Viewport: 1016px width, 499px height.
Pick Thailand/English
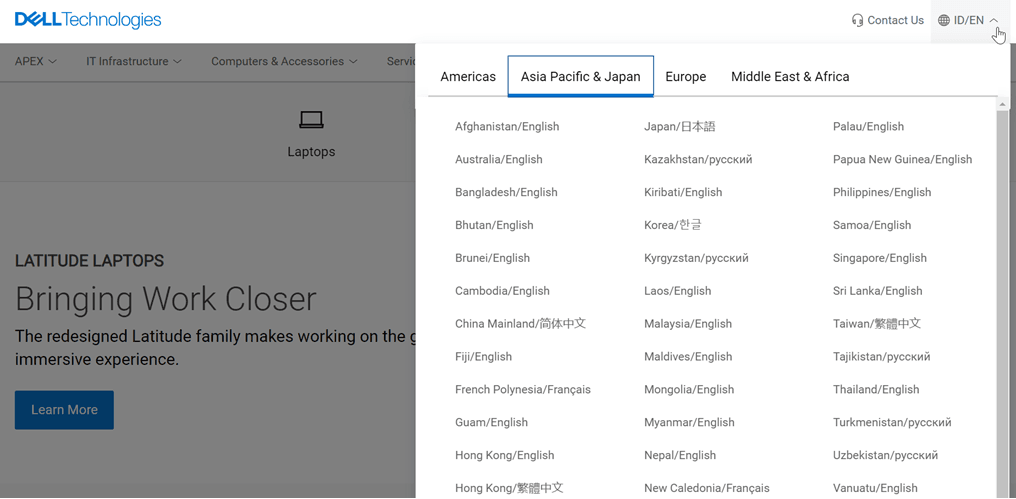(875, 389)
